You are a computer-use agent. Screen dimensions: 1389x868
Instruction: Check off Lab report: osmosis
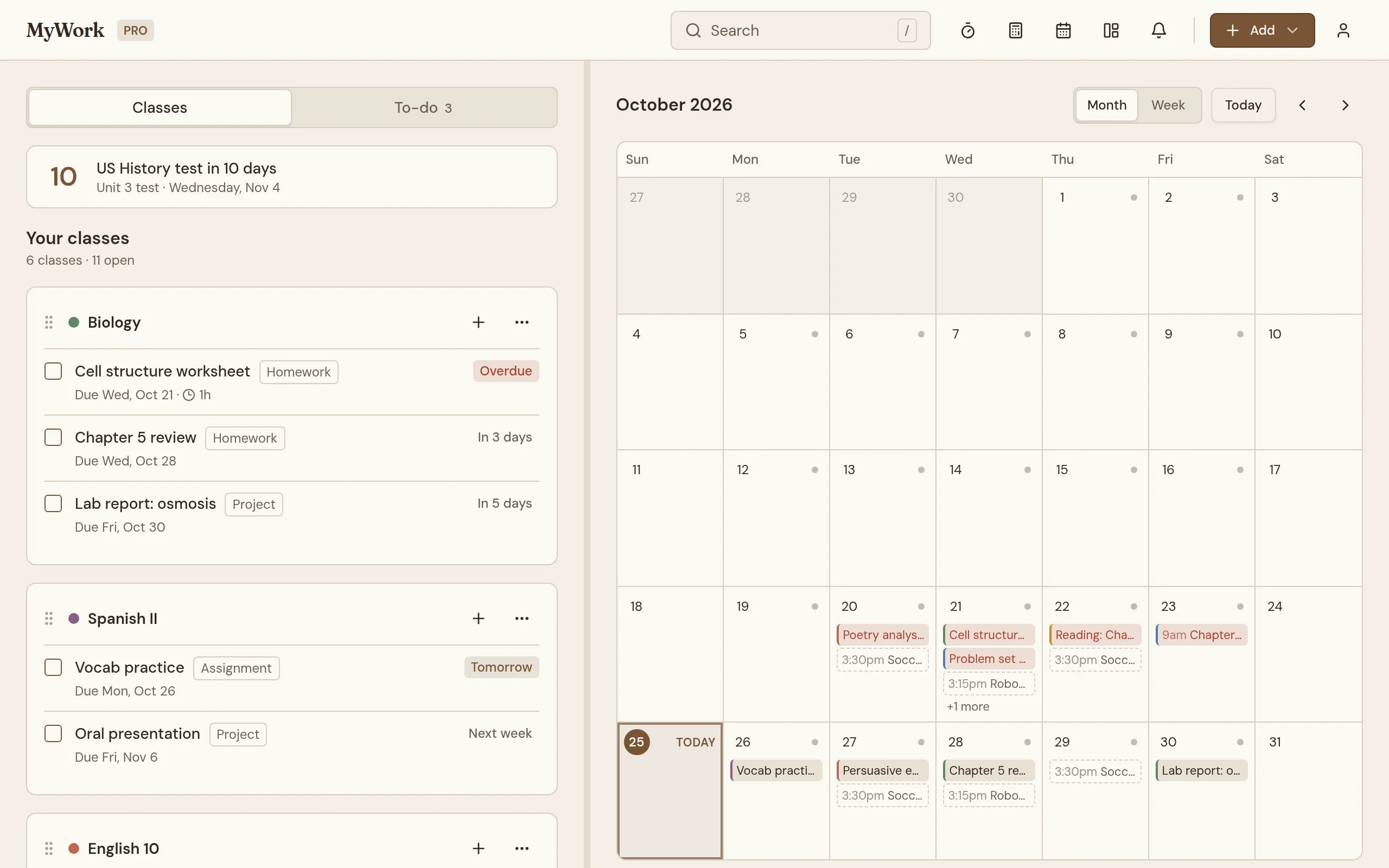(x=53, y=503)
